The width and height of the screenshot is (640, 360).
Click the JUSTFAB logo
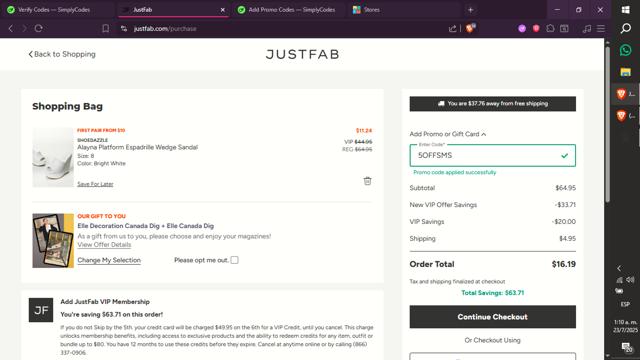pos(302,54)
